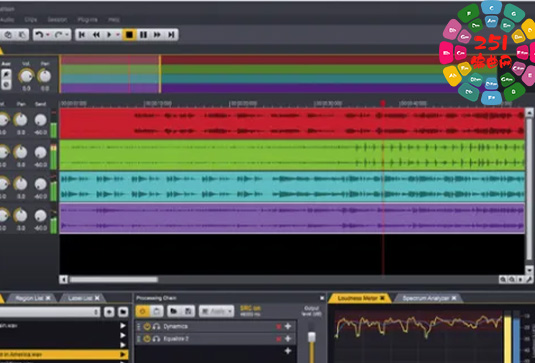535x363 pixels.
Task: Click the Fast Forward transport button
Action: (x=157, y=34)
